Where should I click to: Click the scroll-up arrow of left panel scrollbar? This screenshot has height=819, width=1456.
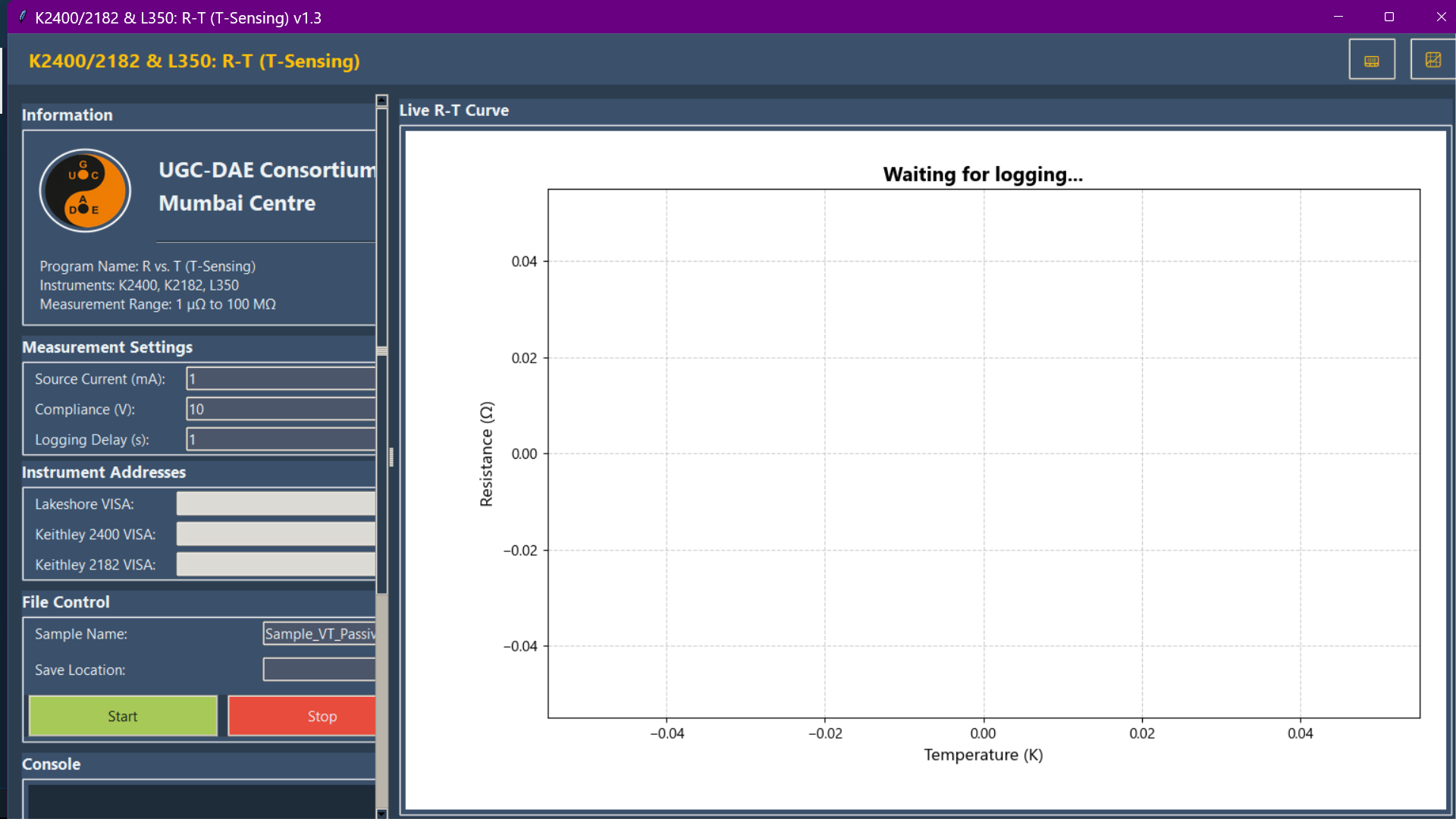coord(381,101)
